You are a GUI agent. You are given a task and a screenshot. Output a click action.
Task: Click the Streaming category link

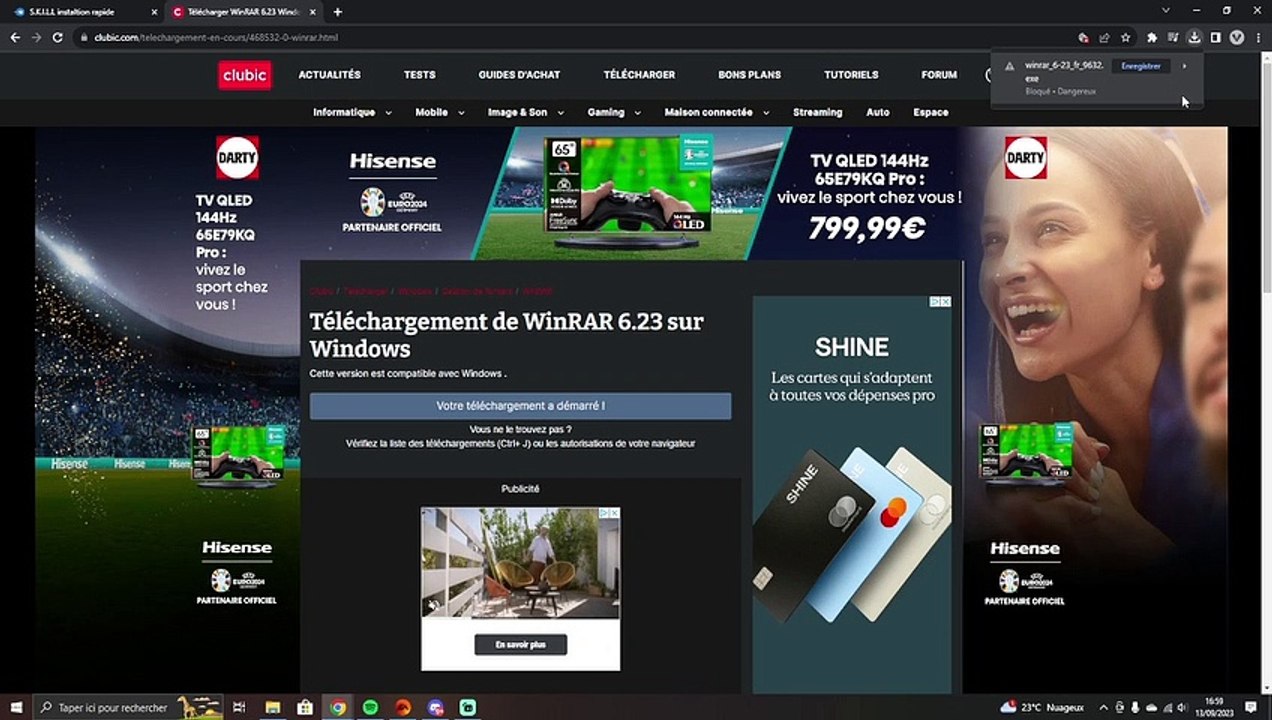817,112
